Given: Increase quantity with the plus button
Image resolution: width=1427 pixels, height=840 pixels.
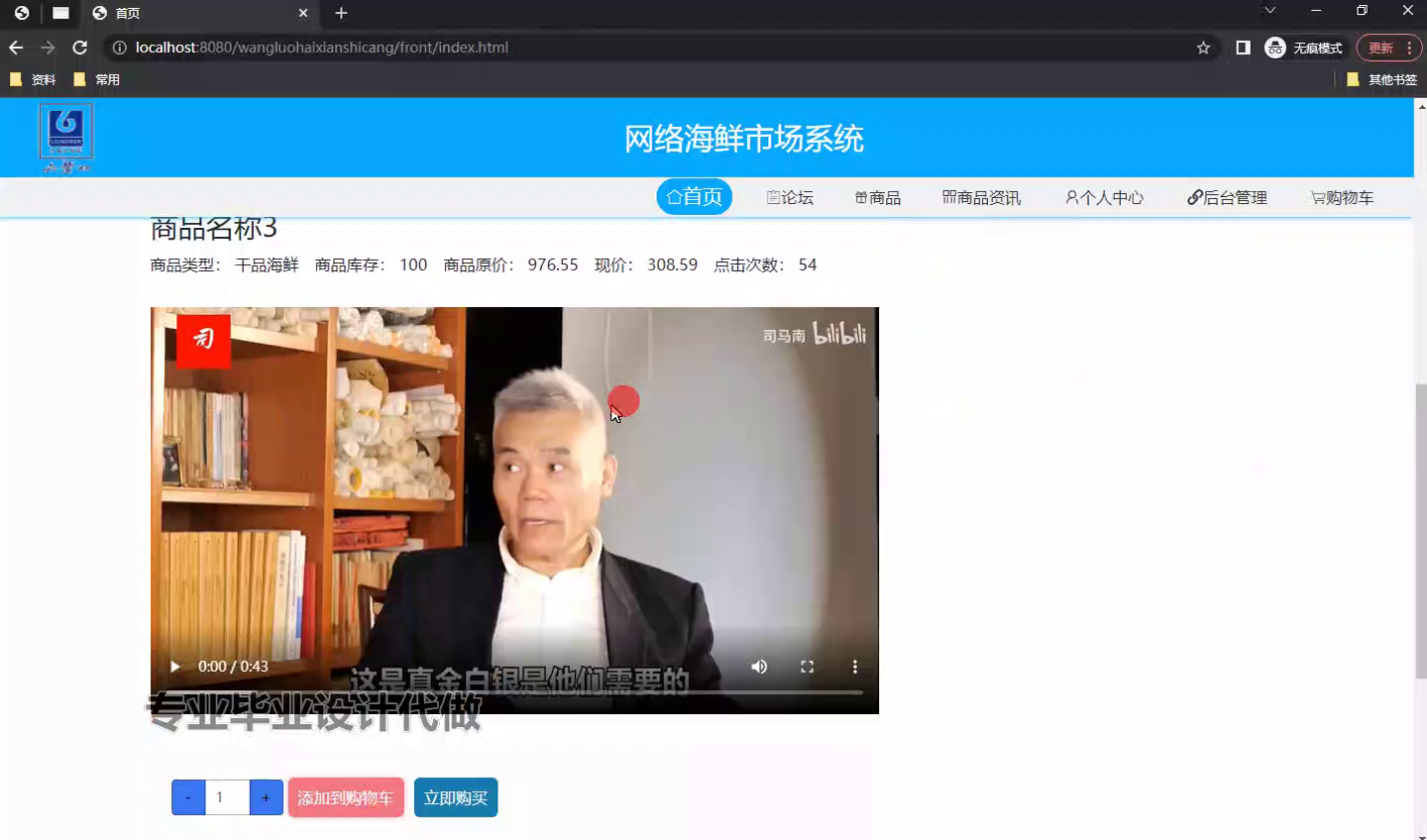Looking at the screenshot, I should coord(266,797).
